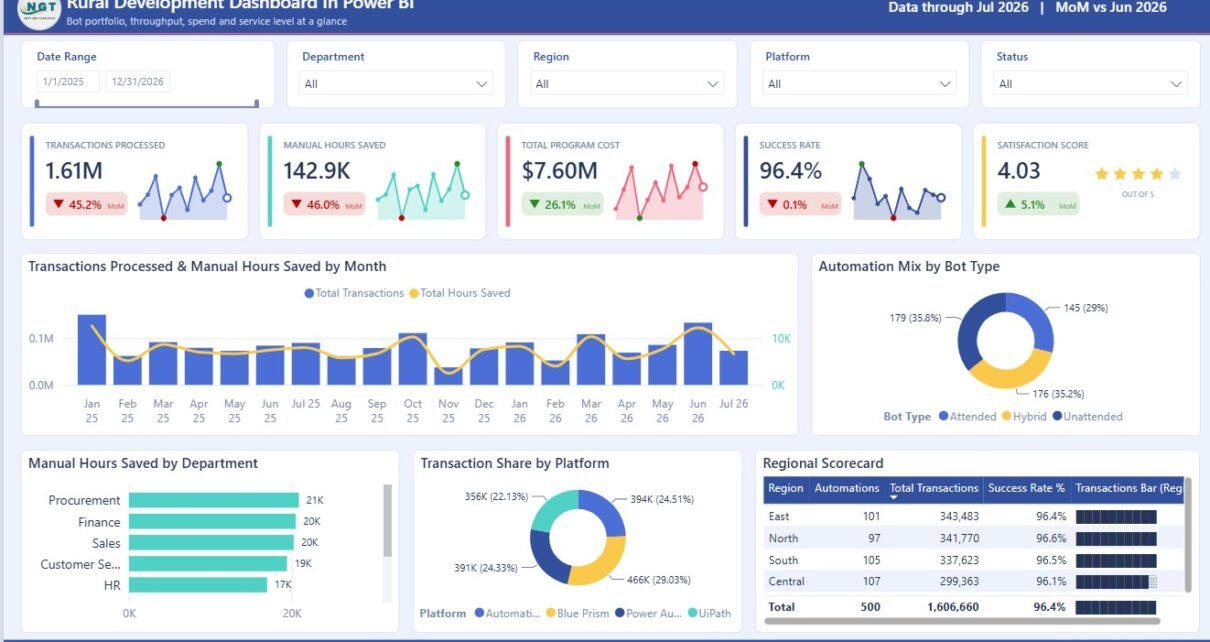Click the green up arrow in Satisfaction Score
This screenshot has height=642, width=1210.
point(1011,205)
